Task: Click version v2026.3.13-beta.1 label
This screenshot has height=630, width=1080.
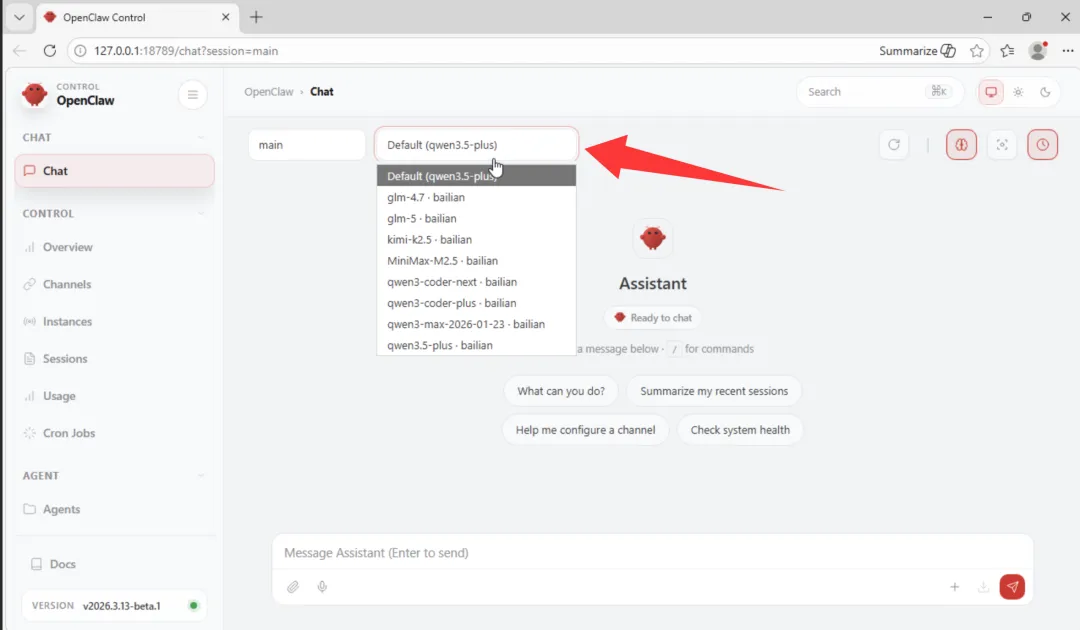Action: coord(121,606)
